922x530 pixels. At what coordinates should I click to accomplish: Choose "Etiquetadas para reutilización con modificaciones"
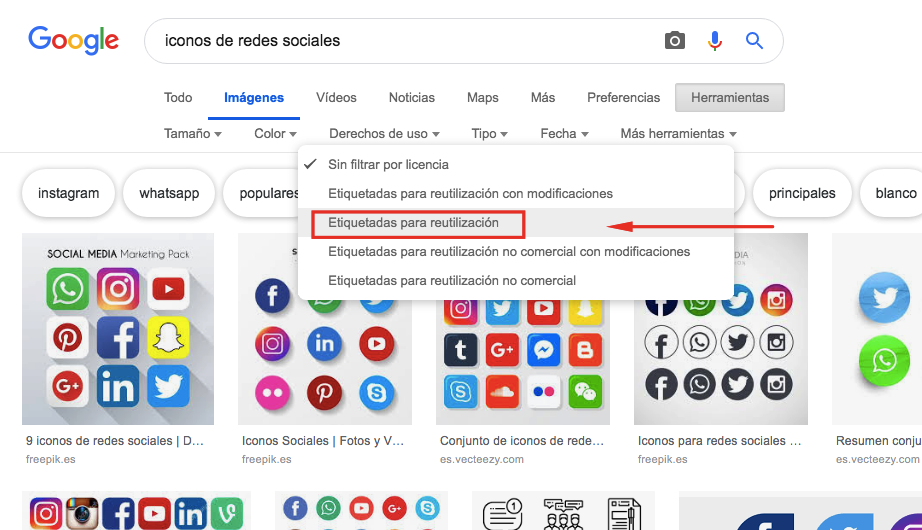(x=516, y=194)
